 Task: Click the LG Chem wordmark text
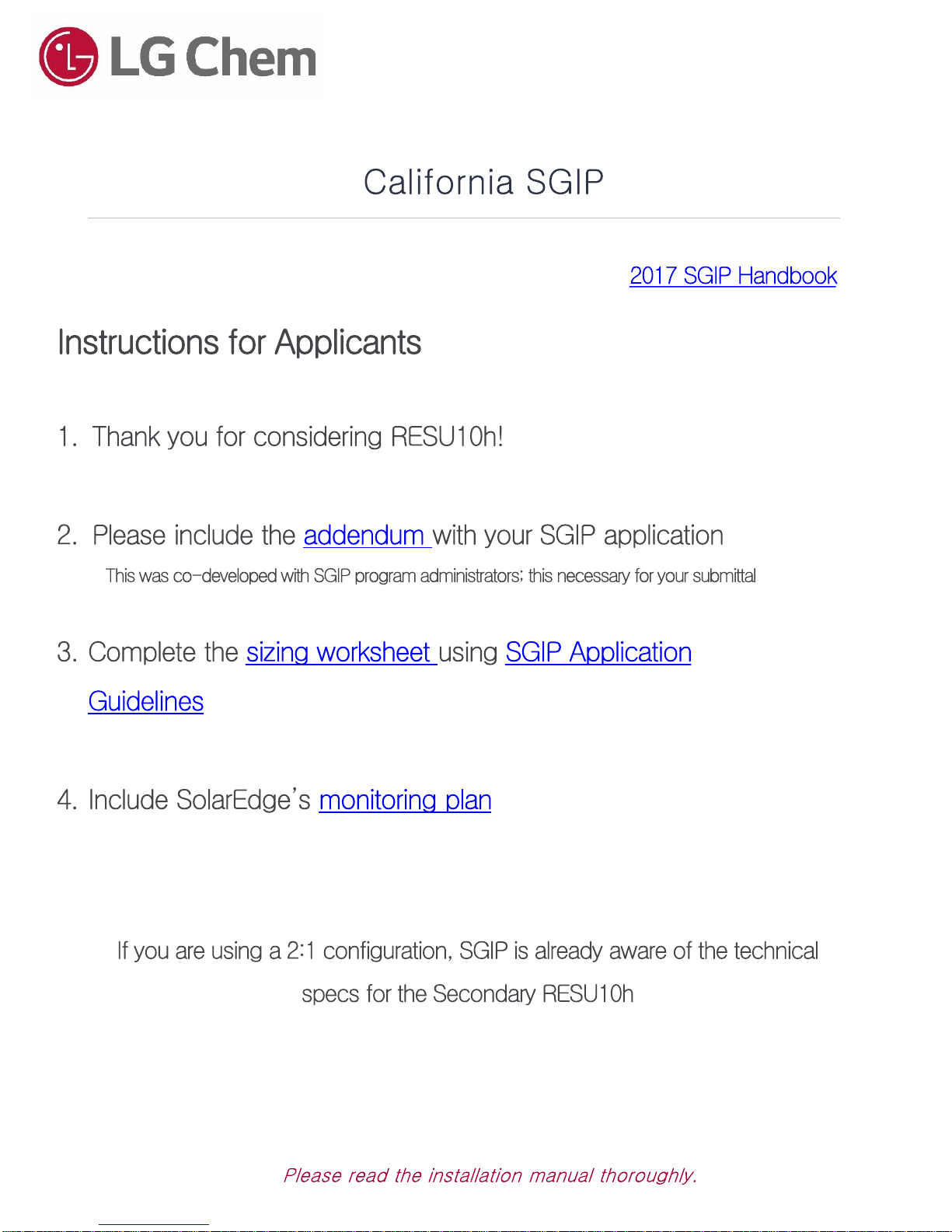coord(213,57)
